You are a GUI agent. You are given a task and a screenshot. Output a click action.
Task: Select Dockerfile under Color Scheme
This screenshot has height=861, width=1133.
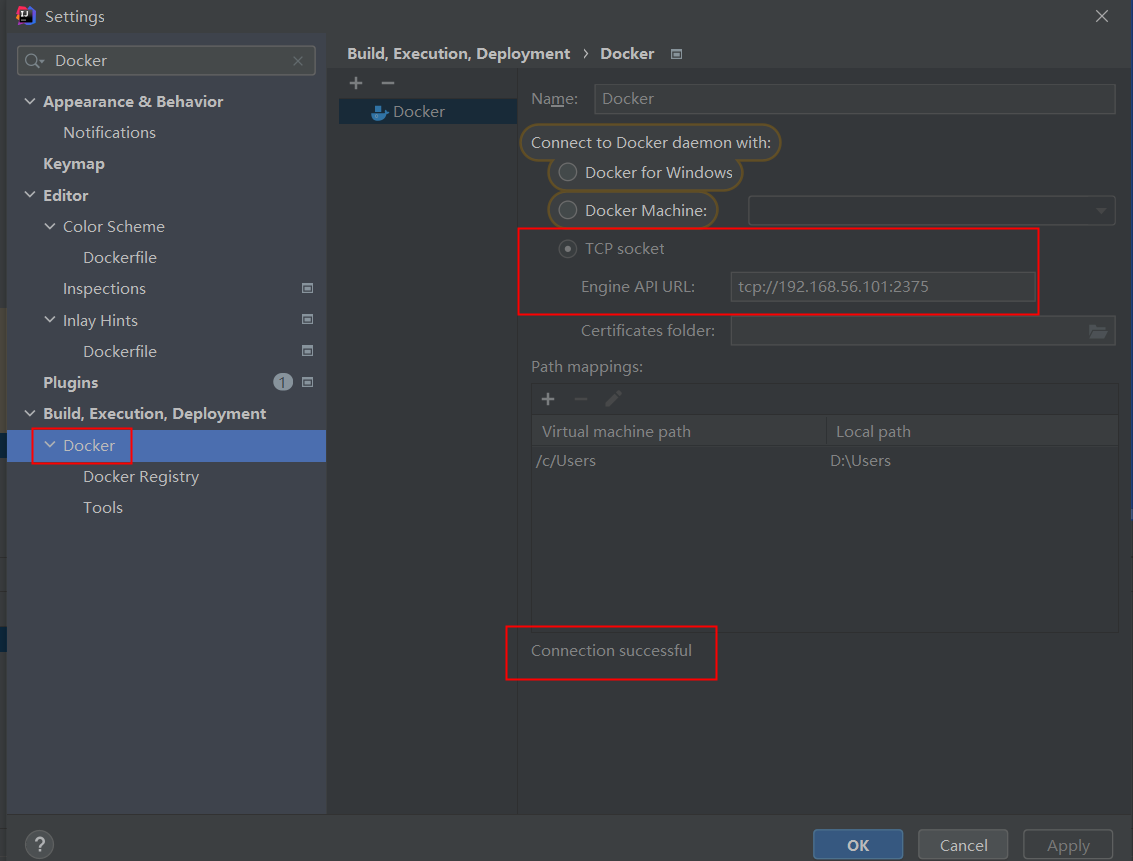tap(120, 258)
